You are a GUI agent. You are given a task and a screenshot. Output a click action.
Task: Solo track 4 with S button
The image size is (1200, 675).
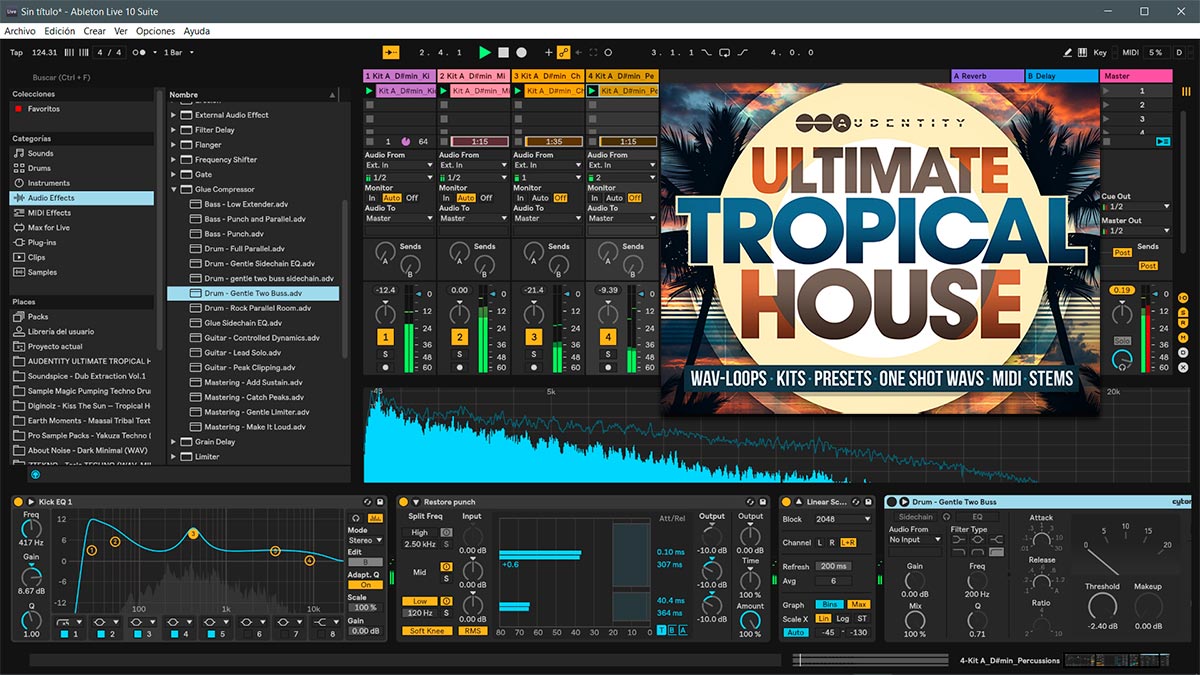click(607, 354)
